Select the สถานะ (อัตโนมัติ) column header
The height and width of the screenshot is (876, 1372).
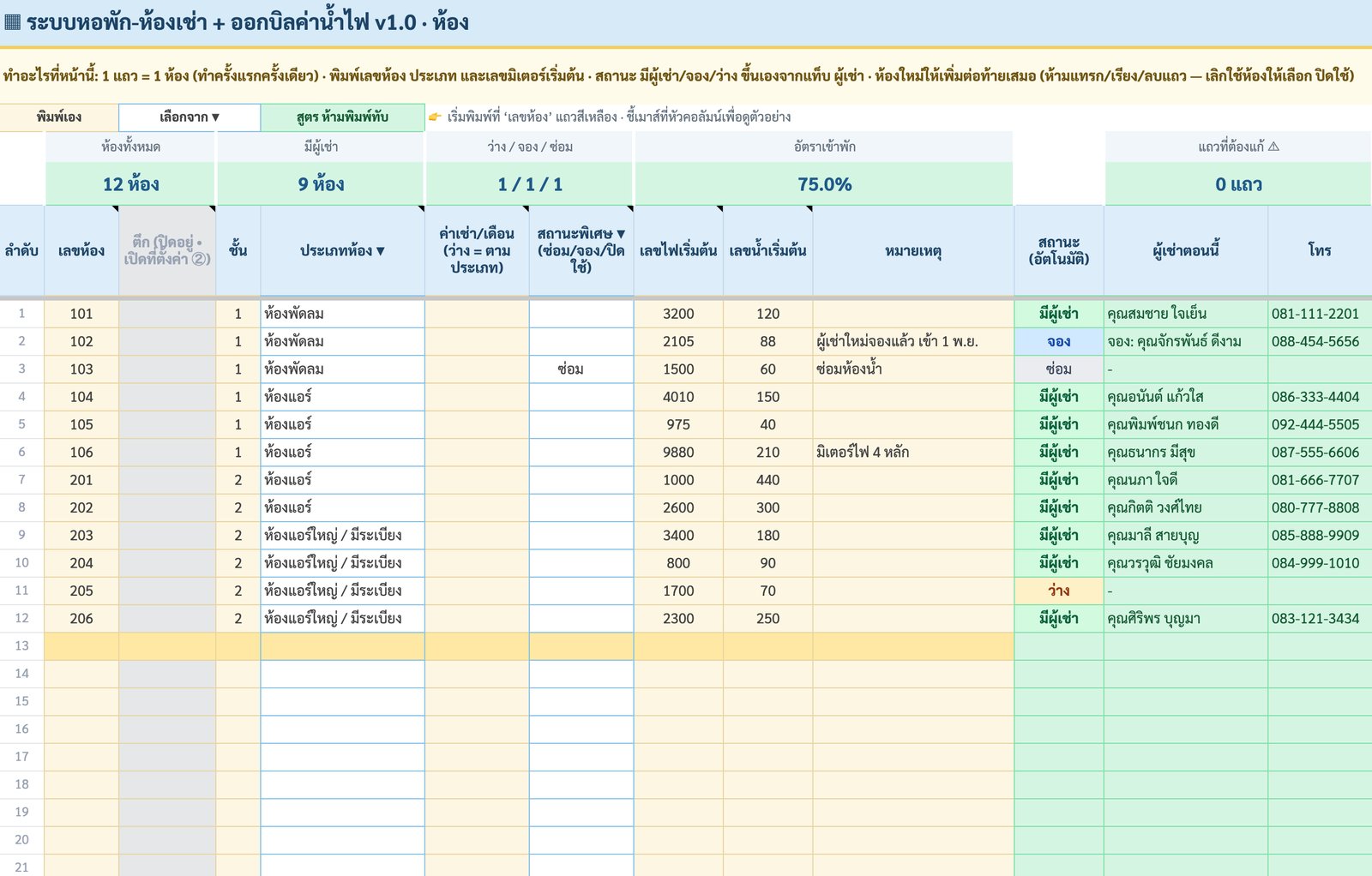(1059, 251)
